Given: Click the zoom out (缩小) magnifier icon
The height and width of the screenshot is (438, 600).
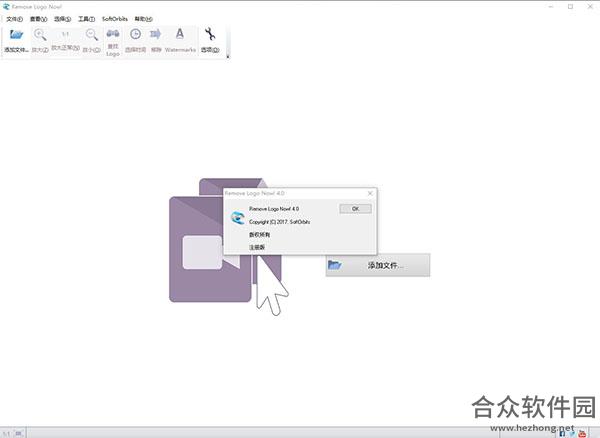Looking at the screenshot, I should pos(91,35).
